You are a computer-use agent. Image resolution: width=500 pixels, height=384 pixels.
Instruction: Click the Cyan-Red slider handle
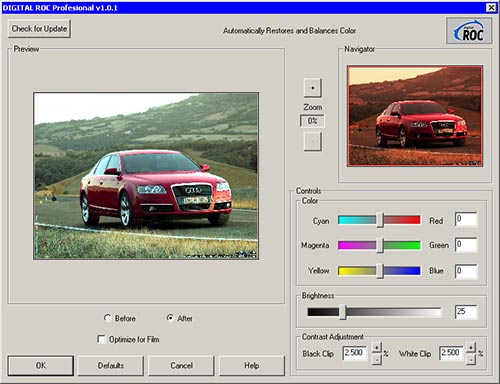coord(380,220)
